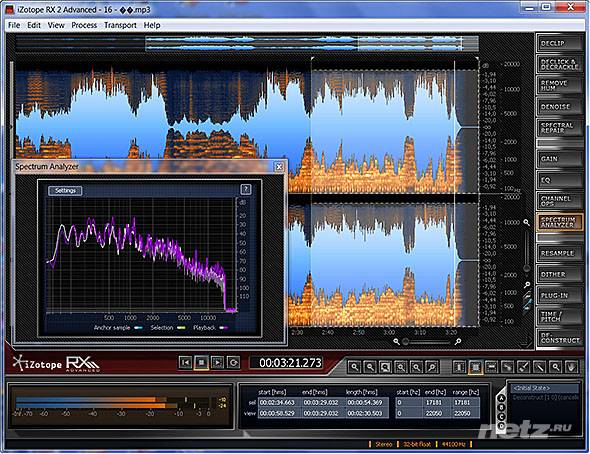This screenshot has height=454, width=590.
Task: Select snapshot C in history panel
Action: click(x=501, y=416)
